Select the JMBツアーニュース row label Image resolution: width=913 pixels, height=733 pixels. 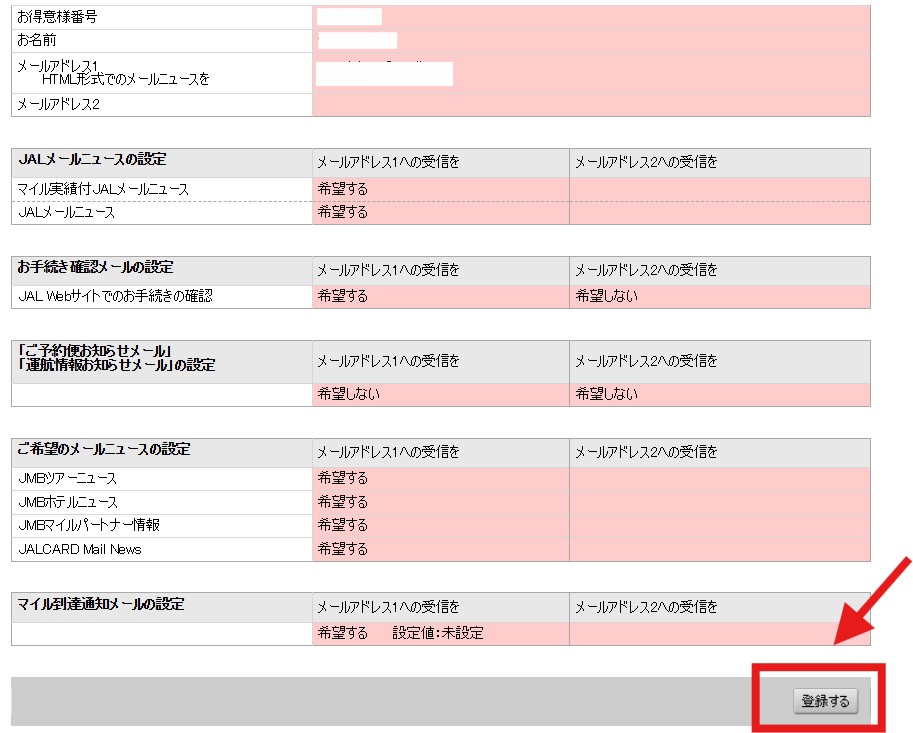point(67,478)
